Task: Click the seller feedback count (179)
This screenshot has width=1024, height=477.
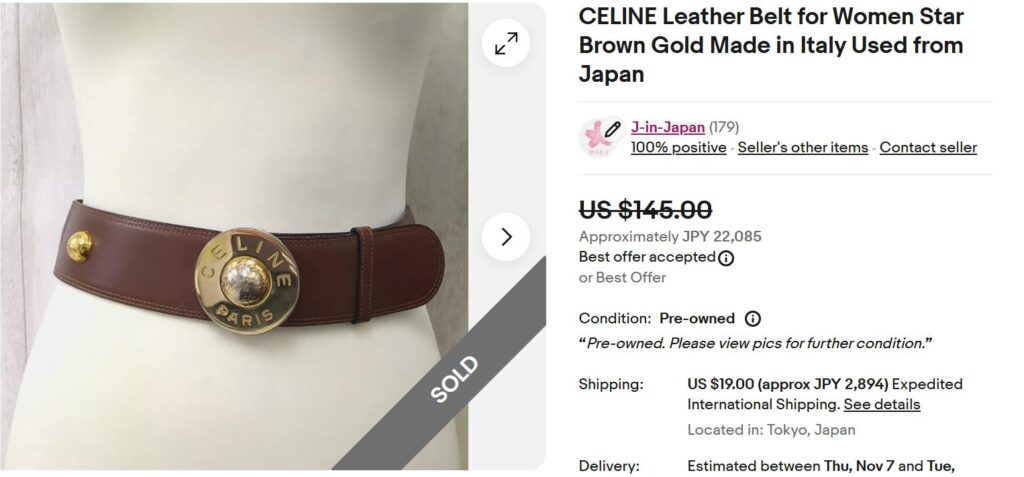Action: coord(724,127)
